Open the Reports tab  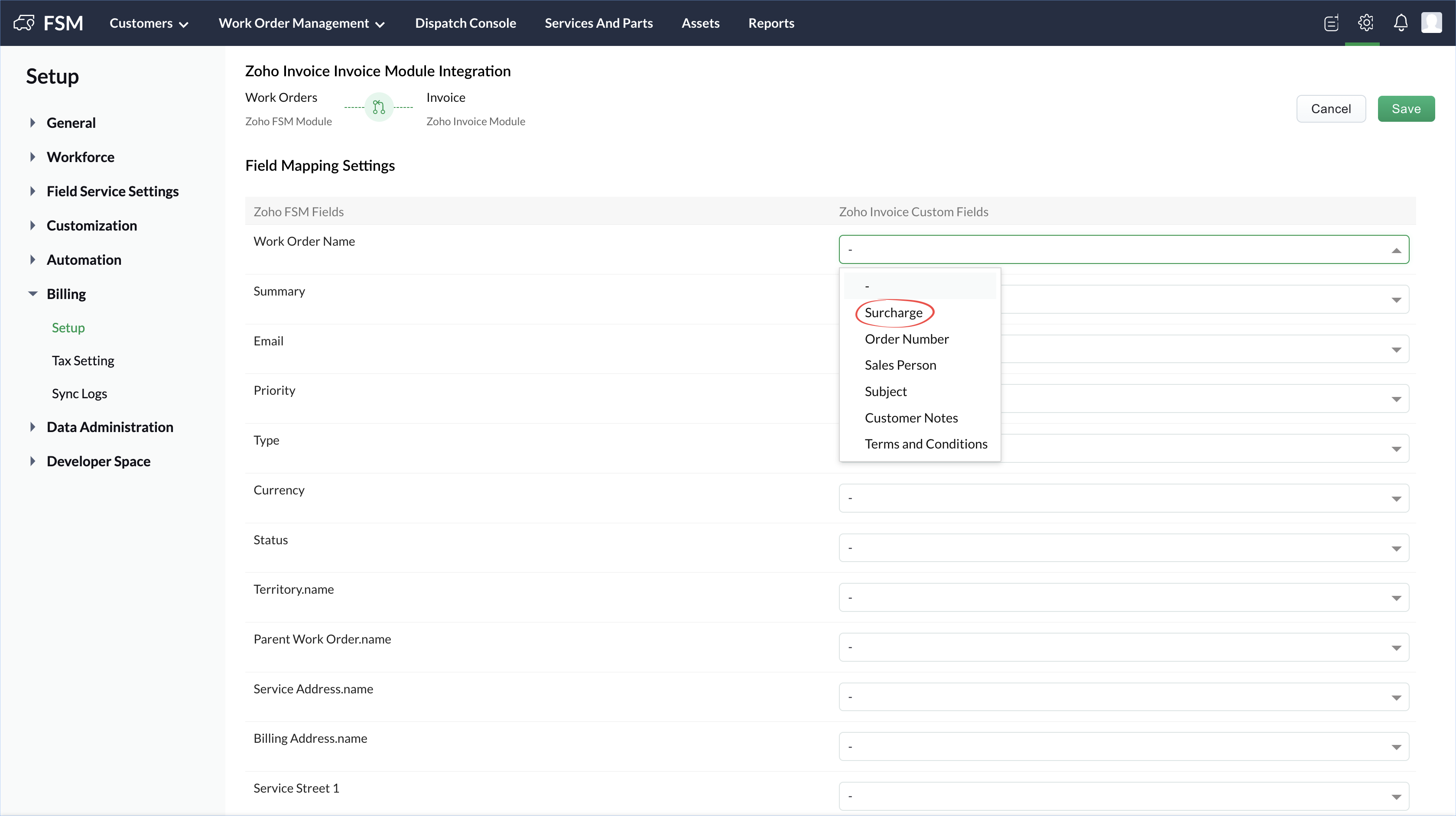pyautogui.click(x=771, y=23)
